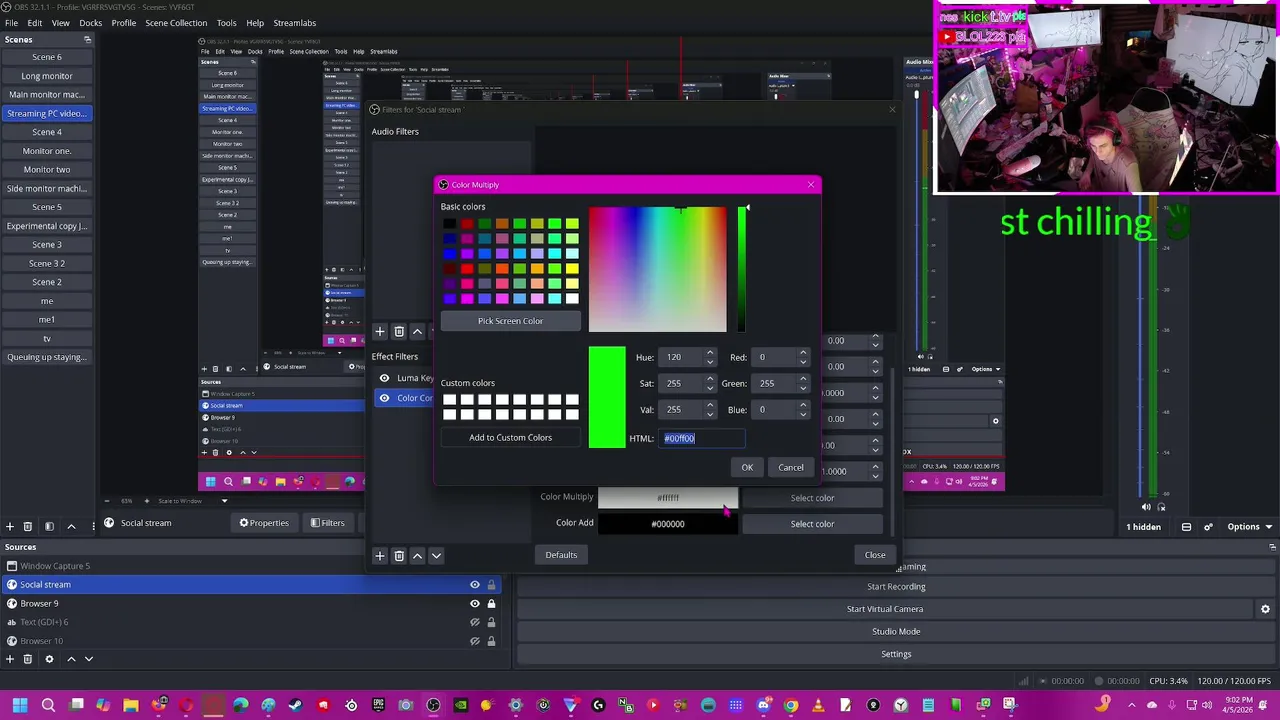This screenshot has height=720, width=1280.
Task: Adjust the green value brightness strip
Action: click(742, 270)
